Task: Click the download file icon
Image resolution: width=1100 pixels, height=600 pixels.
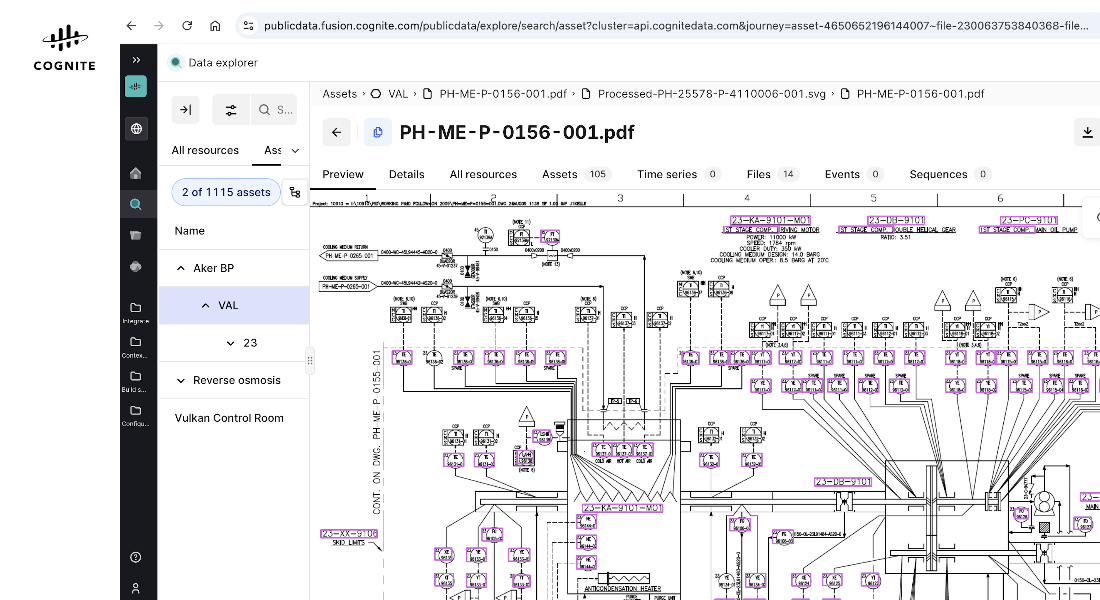Action: [1087, 132]
